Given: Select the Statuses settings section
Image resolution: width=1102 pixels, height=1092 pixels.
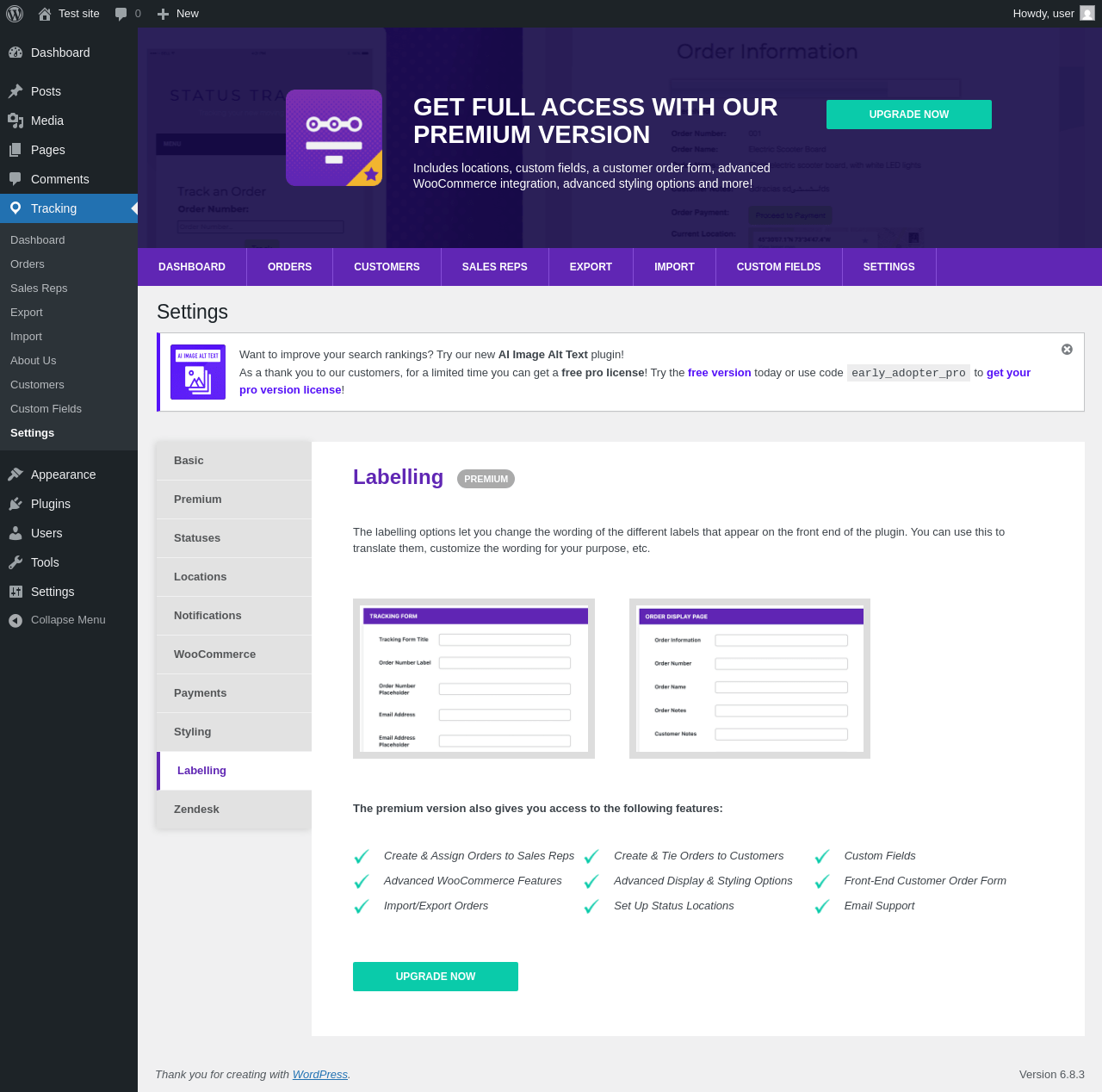Looking at the screenshot, I should [234, 538].
